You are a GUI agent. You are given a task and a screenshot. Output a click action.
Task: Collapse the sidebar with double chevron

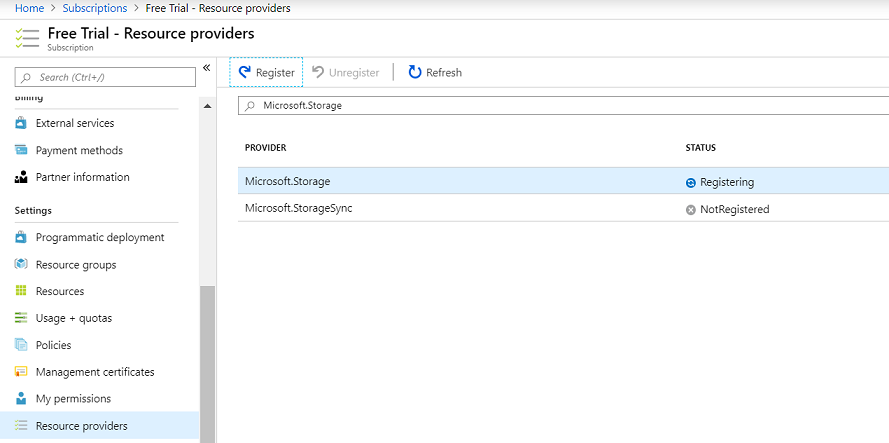click(x=207, y=68)
